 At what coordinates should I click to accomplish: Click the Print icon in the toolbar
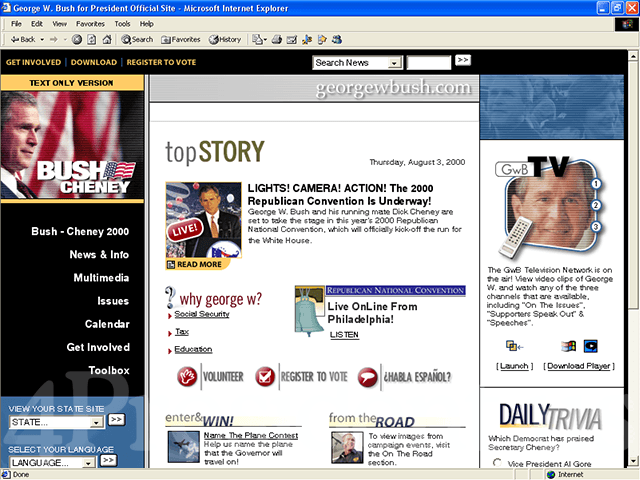coord(277,40)
